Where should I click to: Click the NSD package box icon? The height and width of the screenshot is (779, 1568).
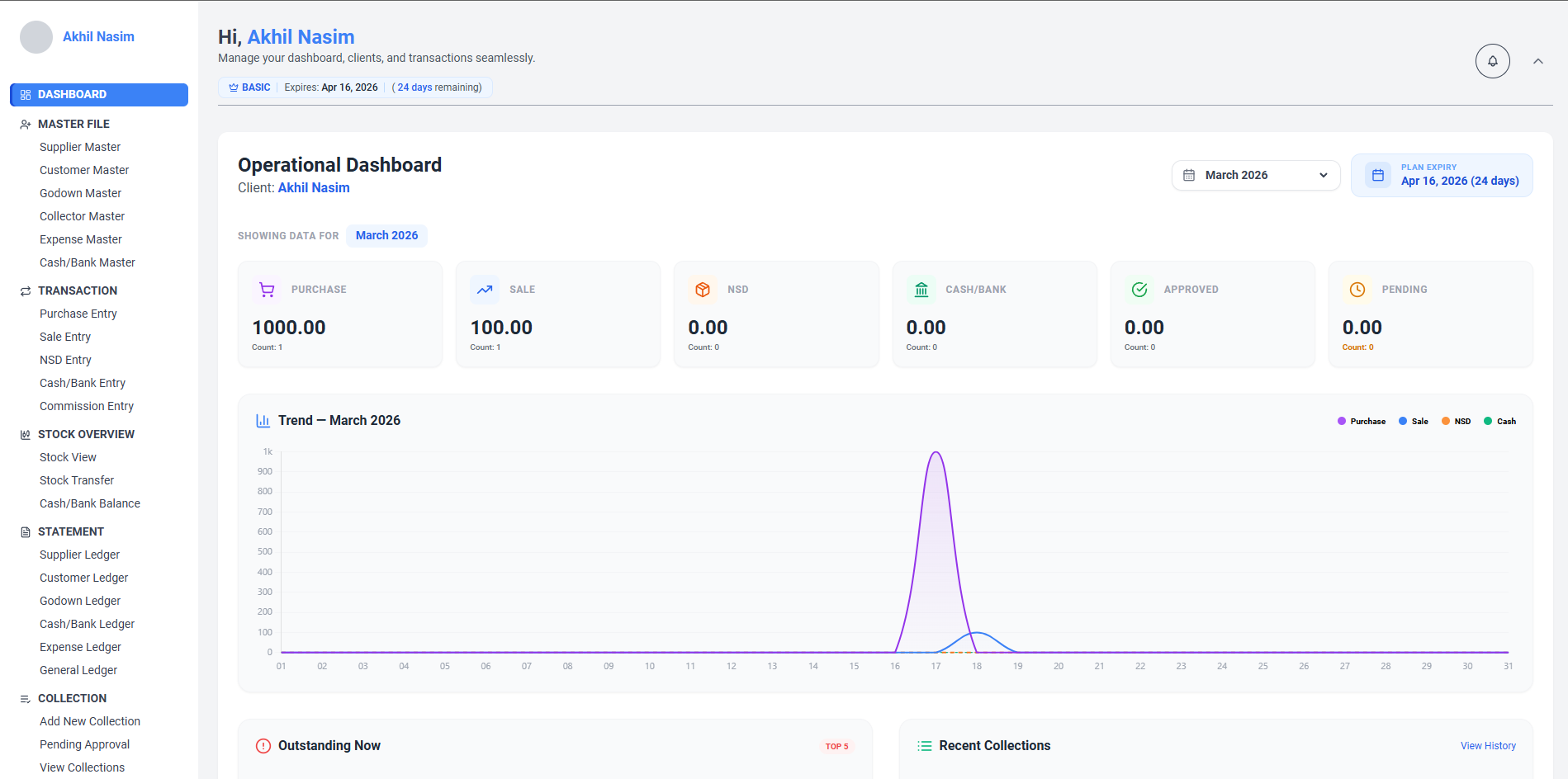[x=703, y=290]
